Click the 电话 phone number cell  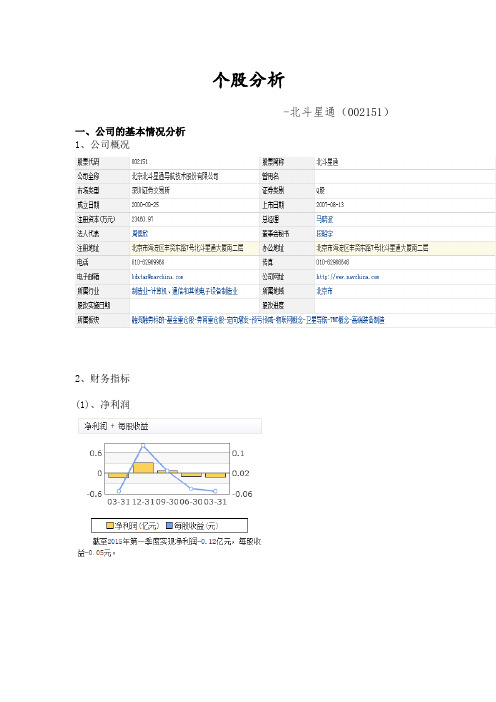tap(148, 262)
